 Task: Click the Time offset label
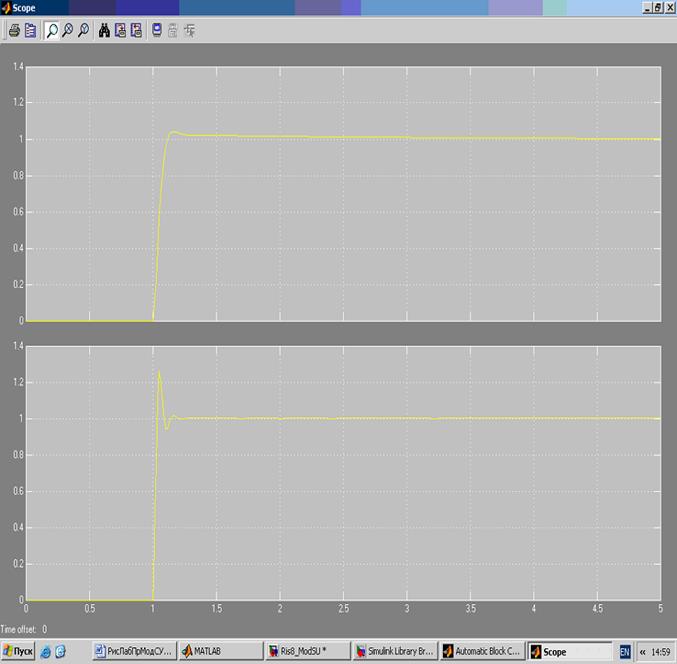click(x=24, y=629)
